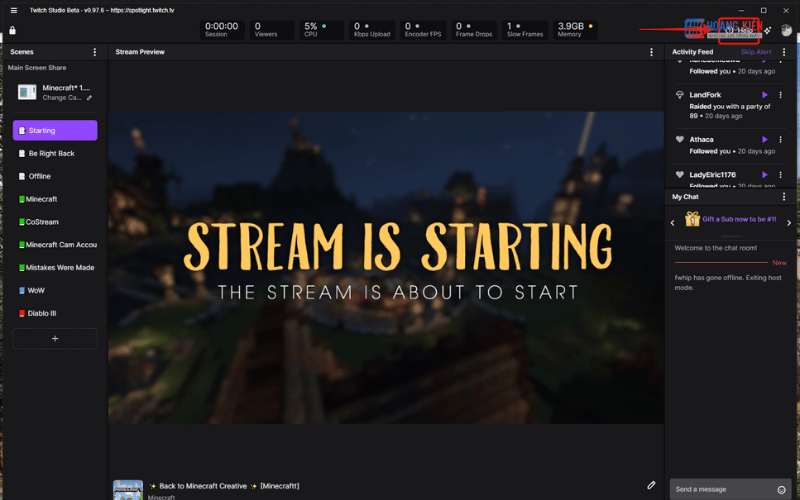Click the Main Screen Share label
800x500 pixels.
click(x=37, y=67)
